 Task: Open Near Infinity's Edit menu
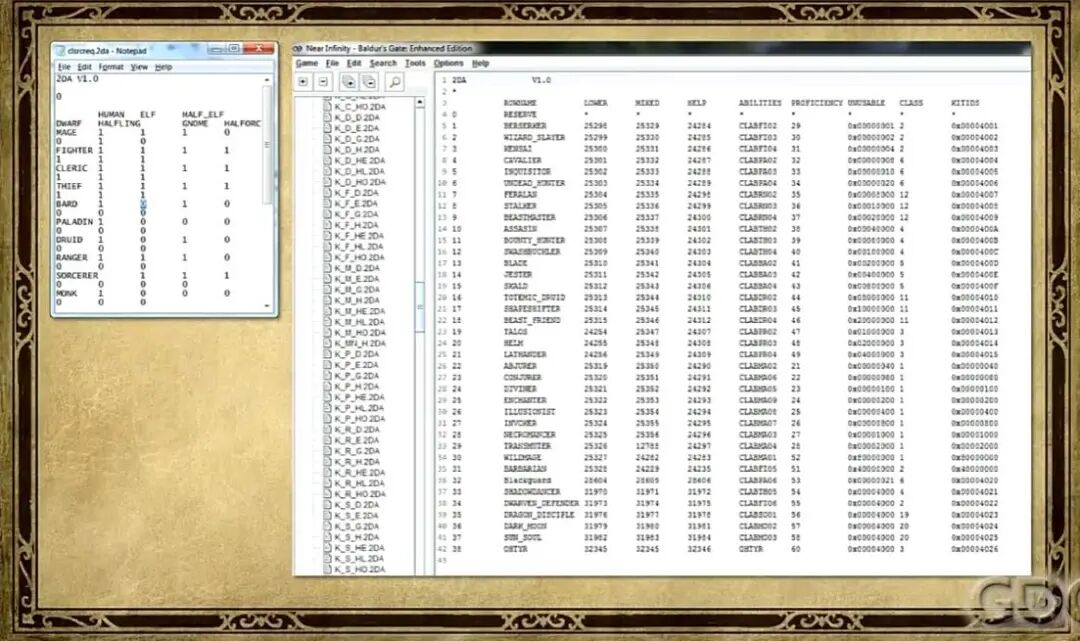(354, 63)
